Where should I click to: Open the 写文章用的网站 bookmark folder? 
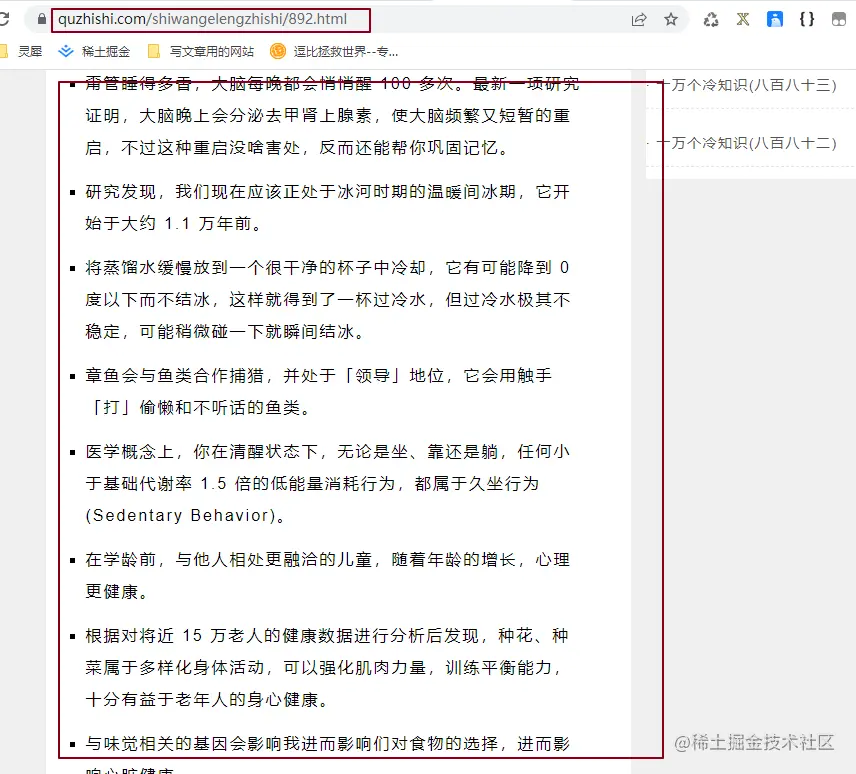201,51
